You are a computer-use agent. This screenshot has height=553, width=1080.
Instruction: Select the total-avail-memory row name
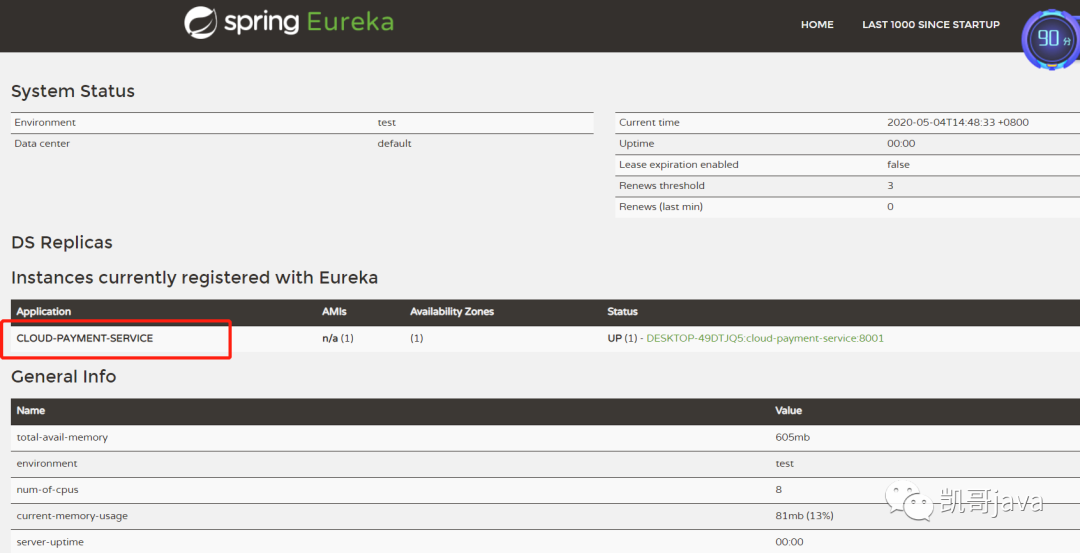point(62,437)
